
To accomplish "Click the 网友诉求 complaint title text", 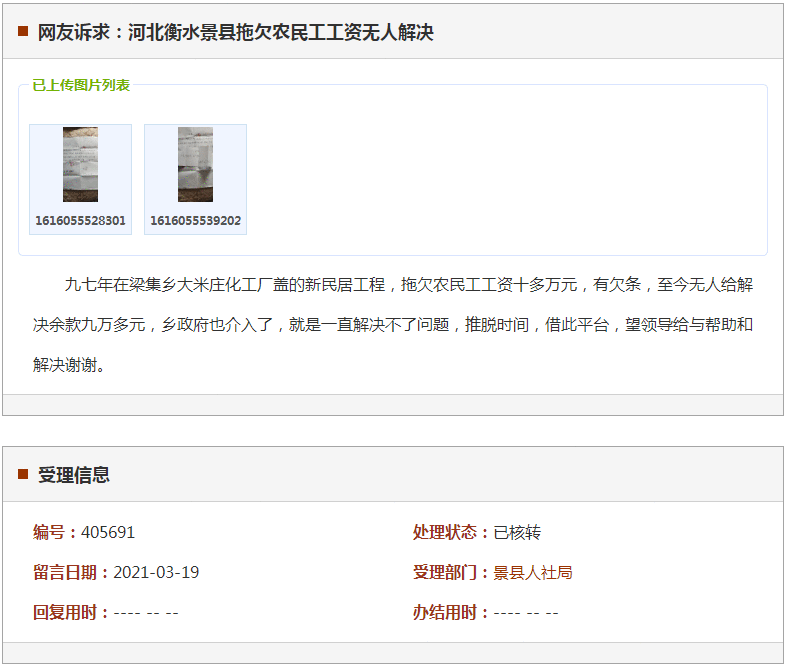I will [x=236, y=33].
